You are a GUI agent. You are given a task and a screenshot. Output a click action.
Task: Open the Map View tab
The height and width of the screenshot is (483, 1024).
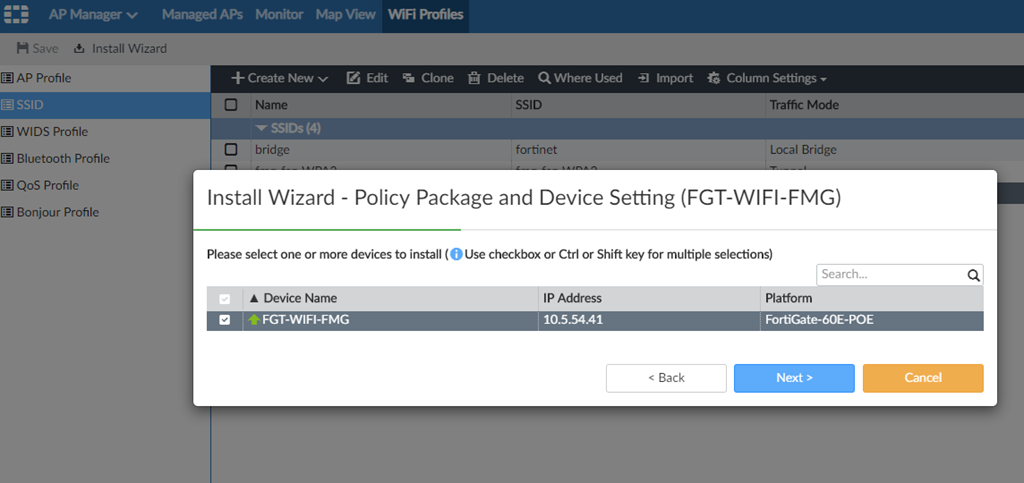pos(345,15)
